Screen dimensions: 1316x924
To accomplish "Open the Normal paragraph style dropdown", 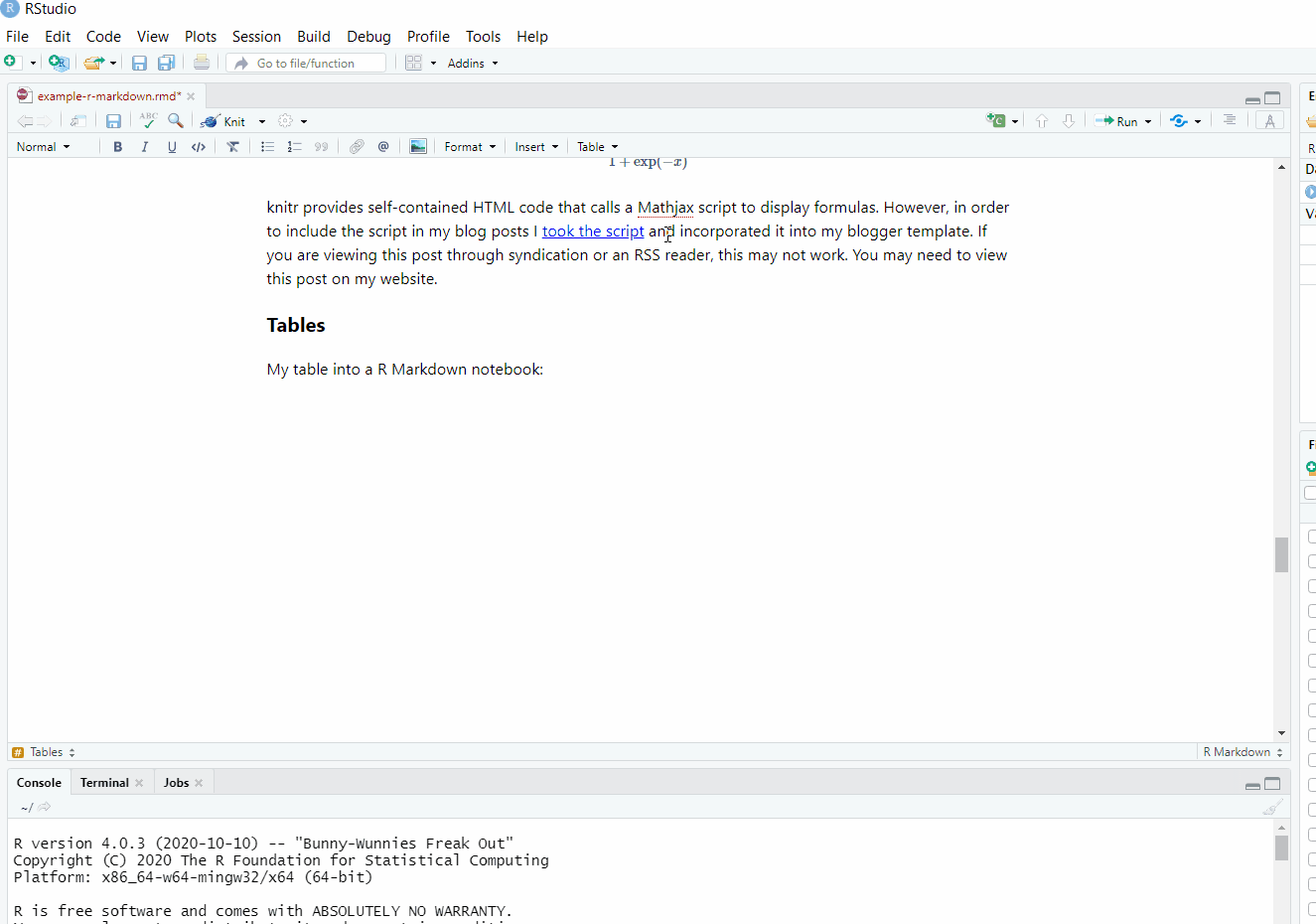I will pos(44,146).
